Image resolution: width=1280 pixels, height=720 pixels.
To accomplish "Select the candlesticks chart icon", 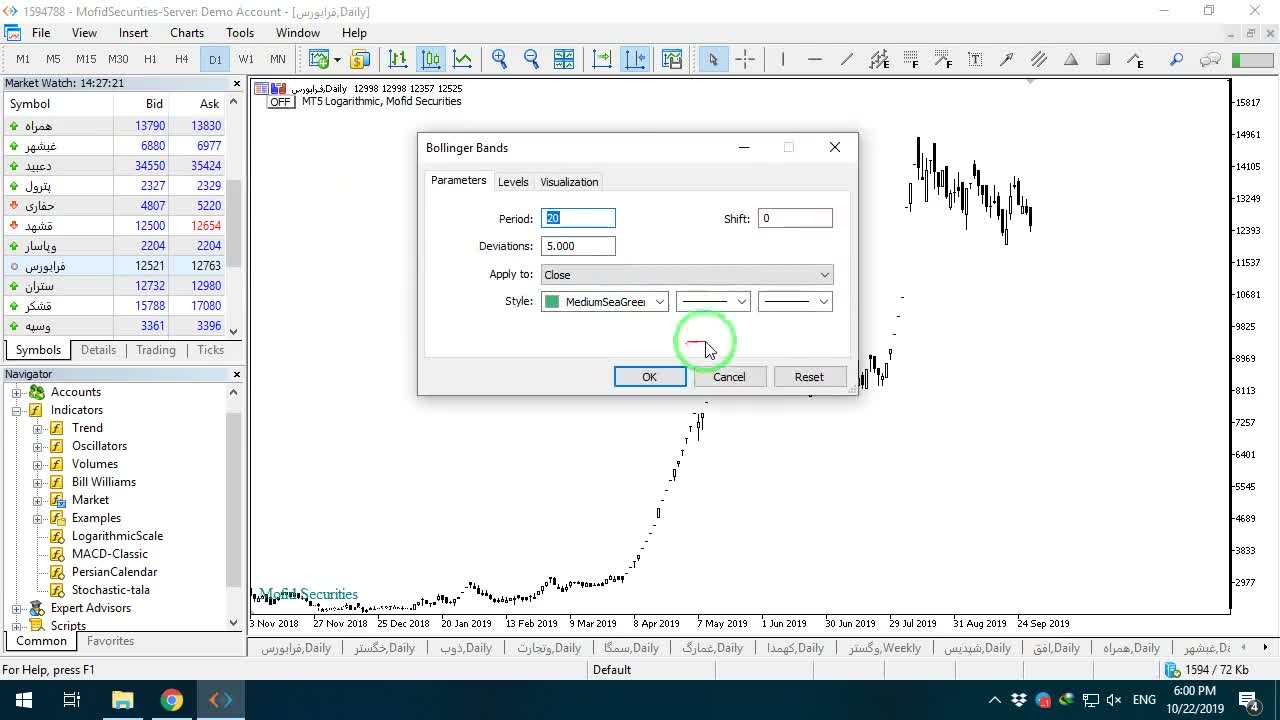I will pos(430,59).
